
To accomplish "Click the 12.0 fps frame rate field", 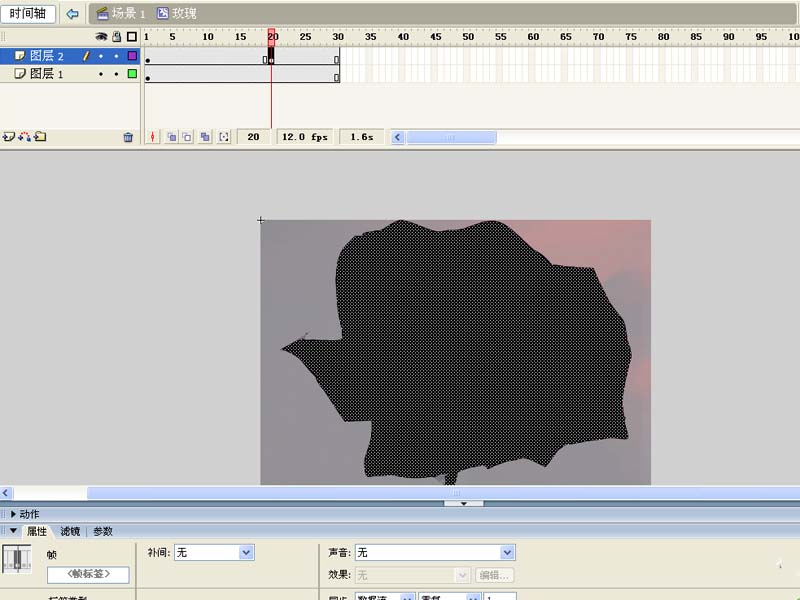I will [305, 137].
